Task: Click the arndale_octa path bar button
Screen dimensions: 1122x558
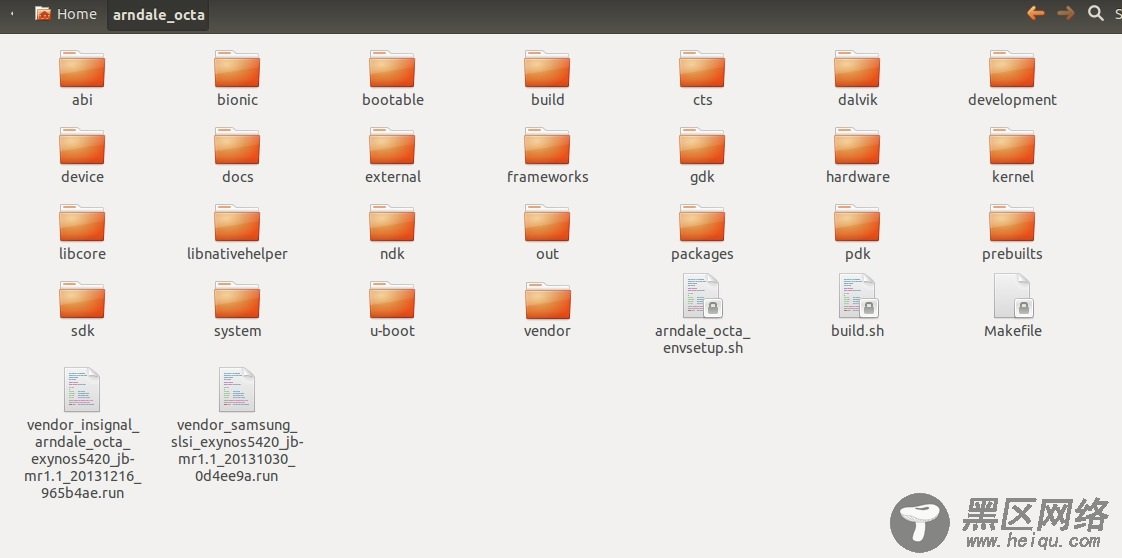Action: (x=158, y=15)
